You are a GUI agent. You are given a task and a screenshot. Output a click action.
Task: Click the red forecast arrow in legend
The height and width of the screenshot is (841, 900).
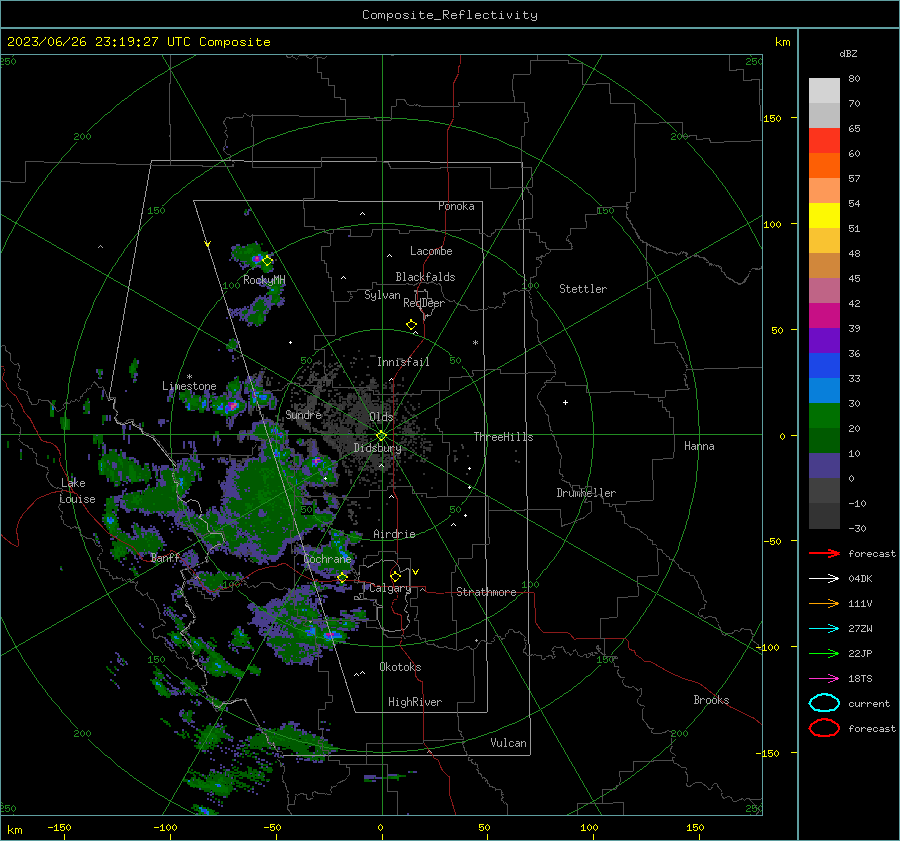coord(824,553)
